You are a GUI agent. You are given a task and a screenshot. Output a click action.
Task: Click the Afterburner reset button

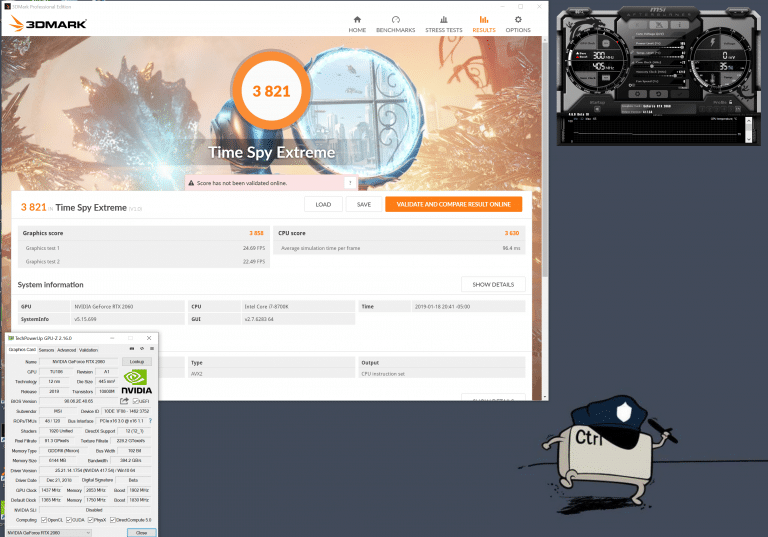[x=659, y=94]
